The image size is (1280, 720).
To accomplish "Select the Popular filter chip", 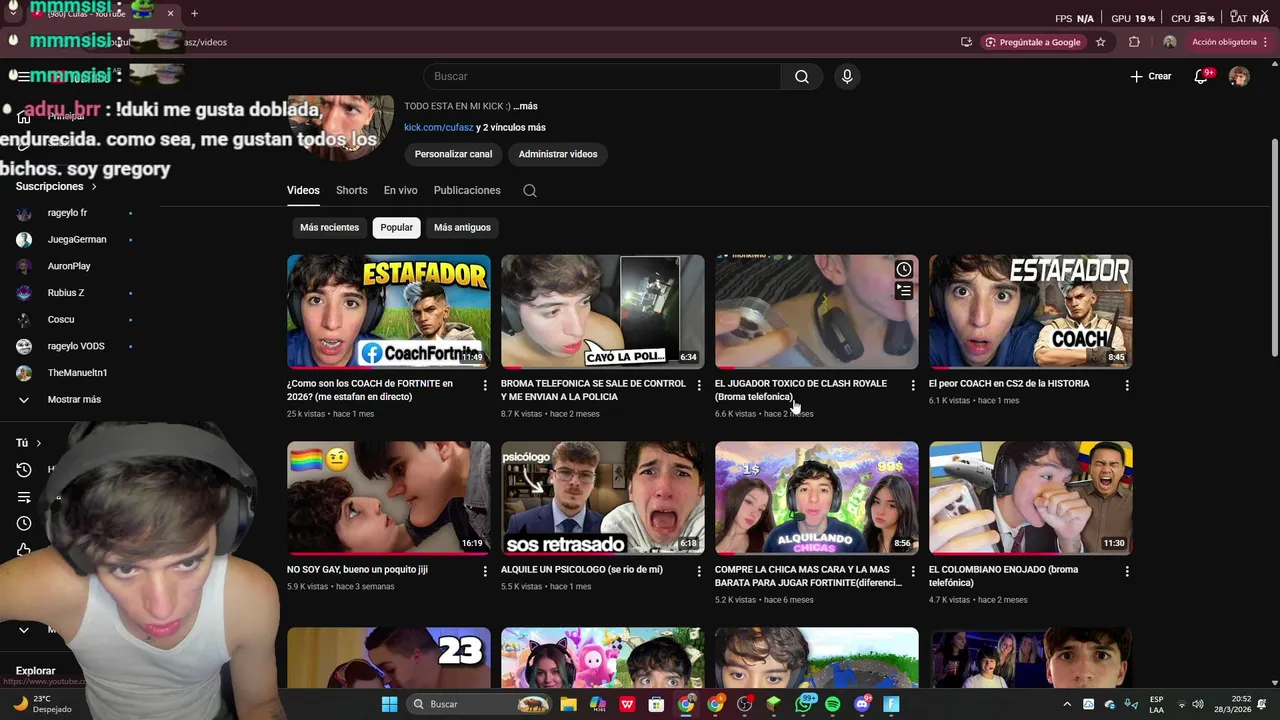I will coord(396,228).
